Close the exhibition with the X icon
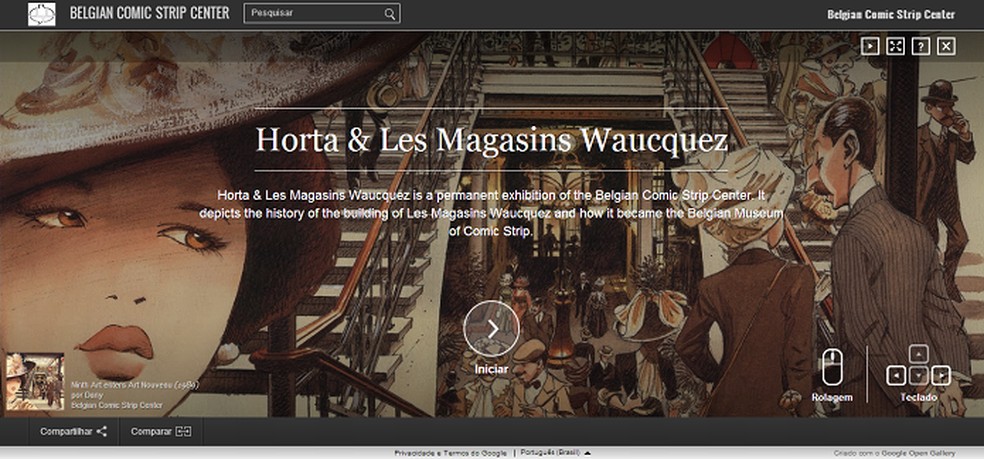 (x=947, y=46)
